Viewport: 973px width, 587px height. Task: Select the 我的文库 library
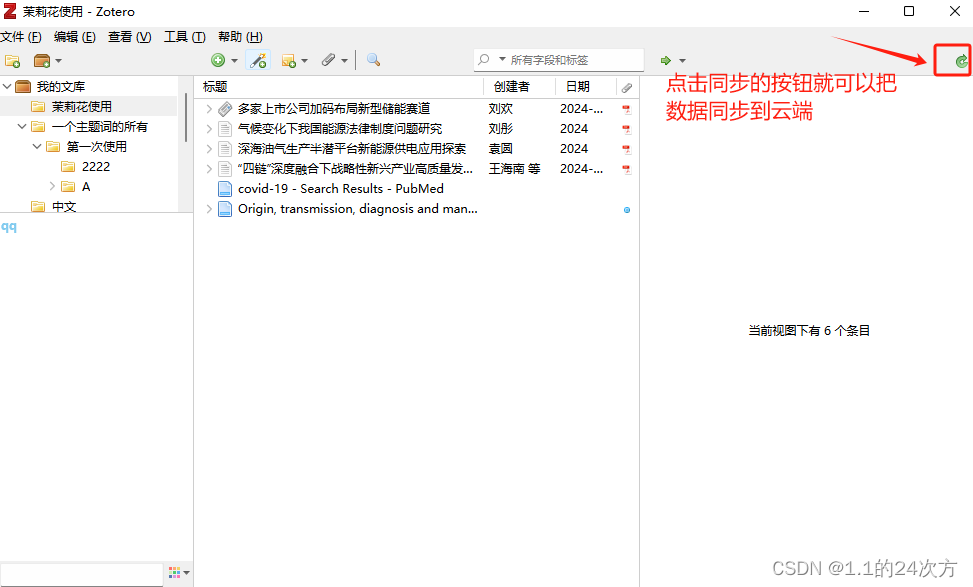60,87
